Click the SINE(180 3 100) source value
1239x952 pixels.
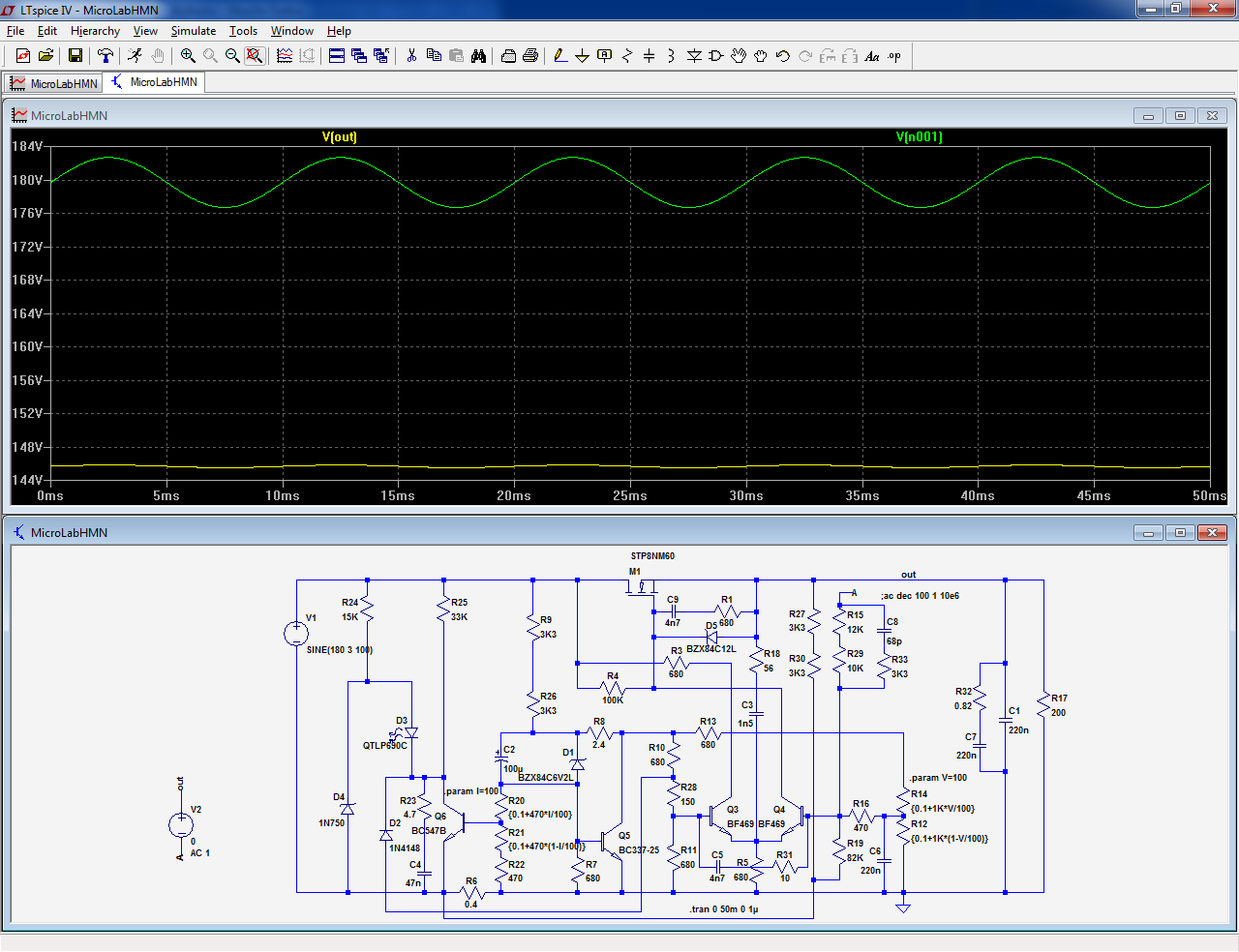(340, 650)
